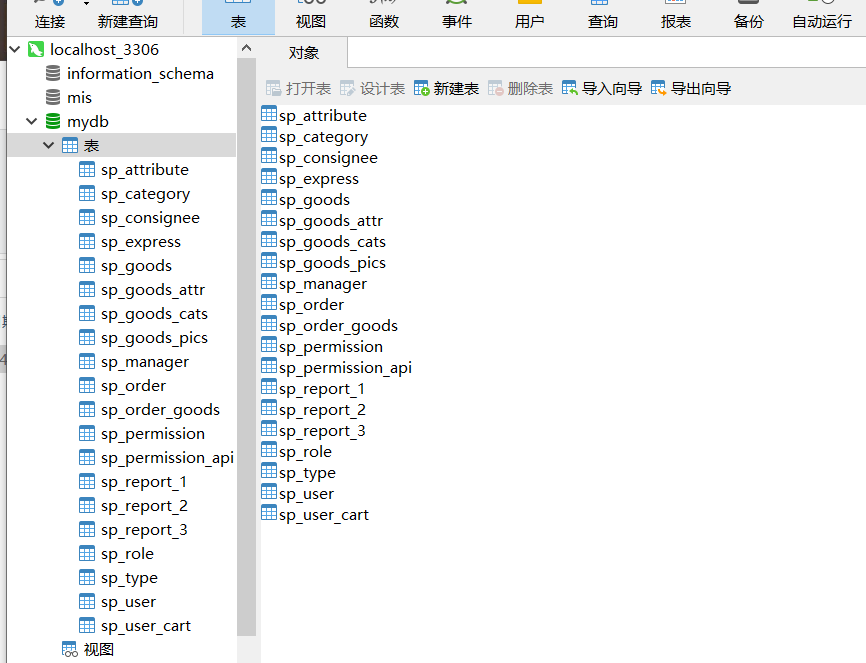Screen dimensions: 866x663
Task: Click sp_report_1 icon in object list
Action: point(269,387)
